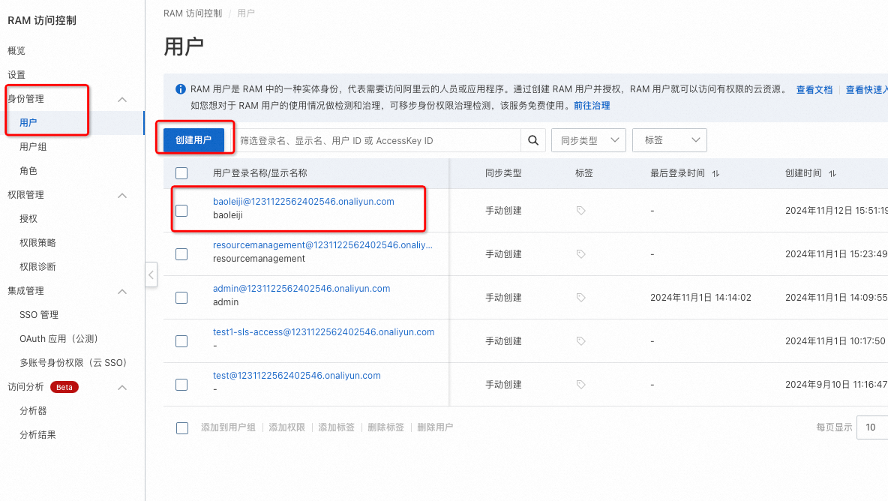
Task: Check the test1-sls-access user checkbox
Action: (182, 341)
